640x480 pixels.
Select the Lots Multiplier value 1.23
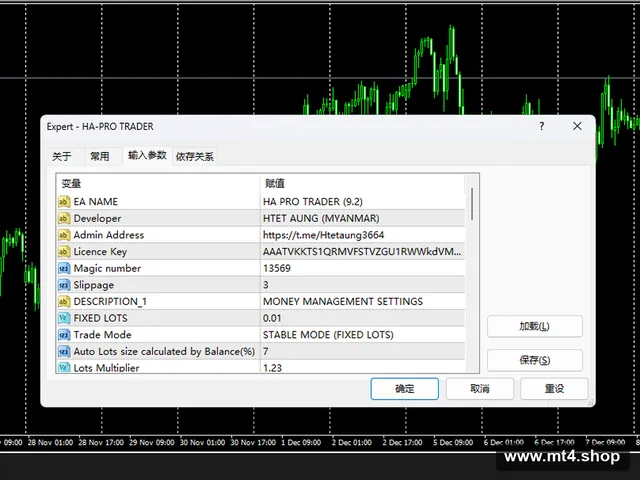click(x=363, y=367)
